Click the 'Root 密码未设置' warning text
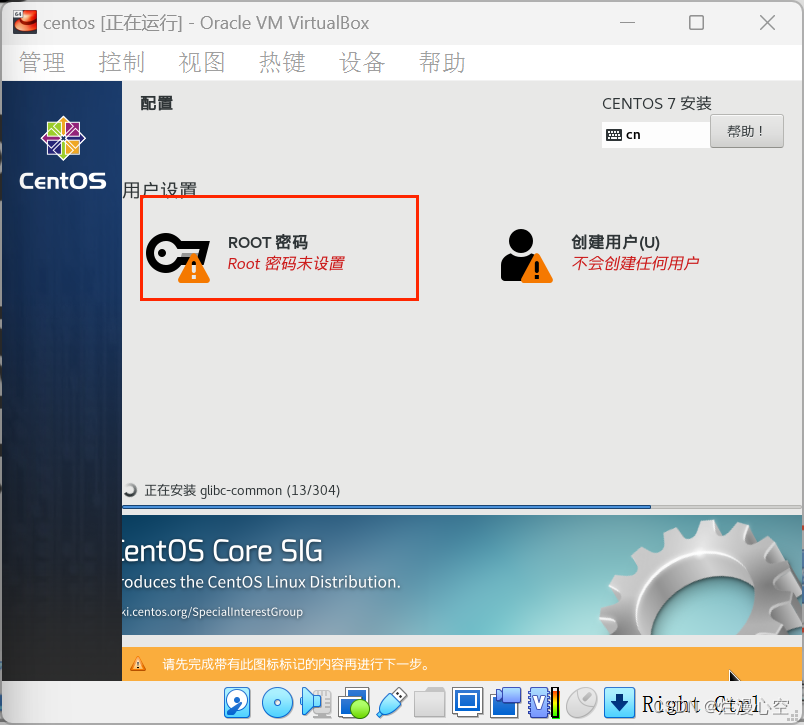Screen dimensions: 804x725 coord(286,264)
